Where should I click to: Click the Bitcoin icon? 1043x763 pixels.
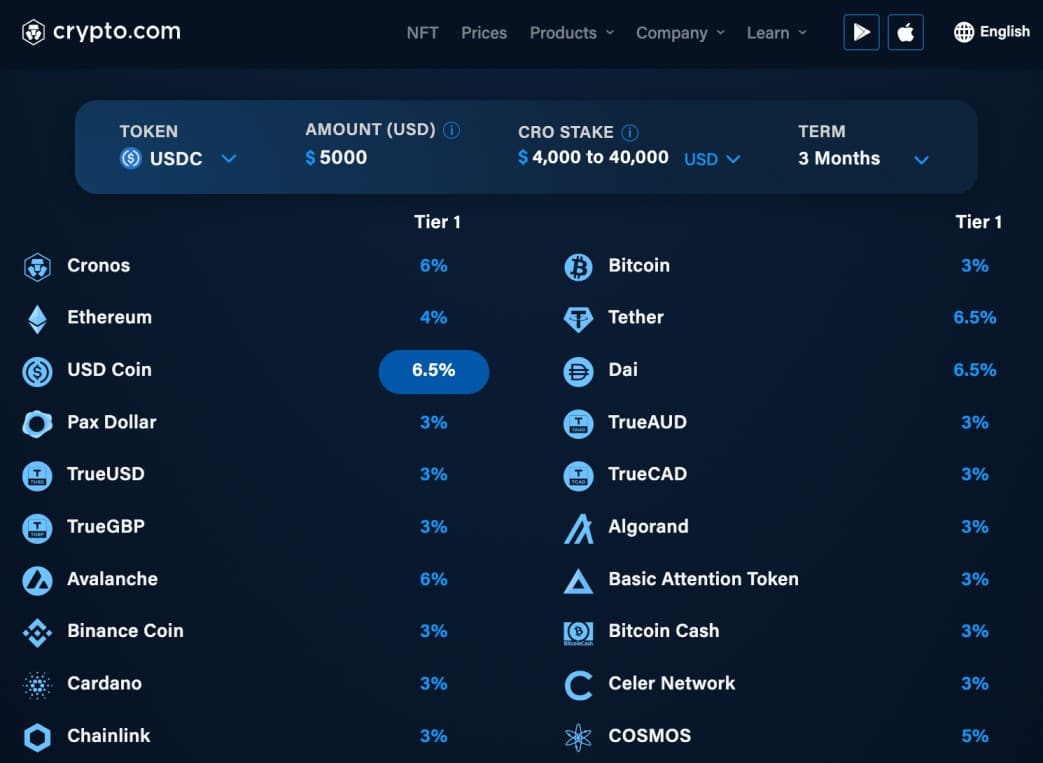coord(578,267)
